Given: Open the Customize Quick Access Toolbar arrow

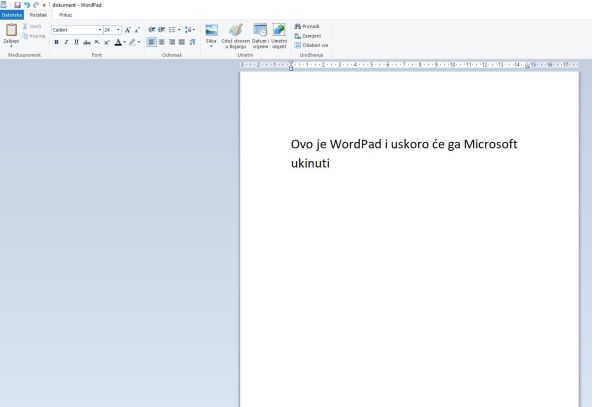Looking at the screenshot, I should [44, 5].
